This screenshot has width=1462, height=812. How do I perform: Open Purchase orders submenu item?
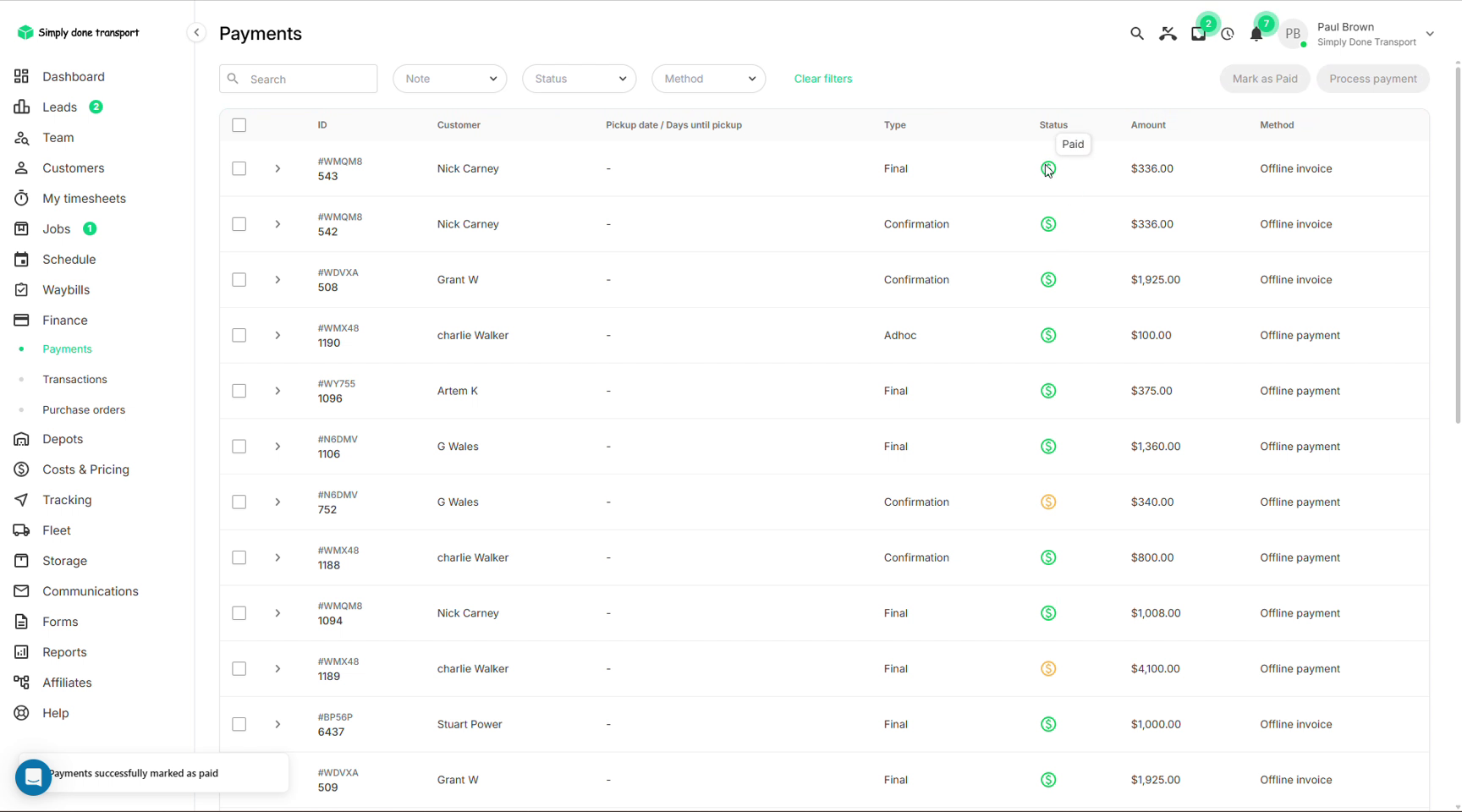coord(84,409)
